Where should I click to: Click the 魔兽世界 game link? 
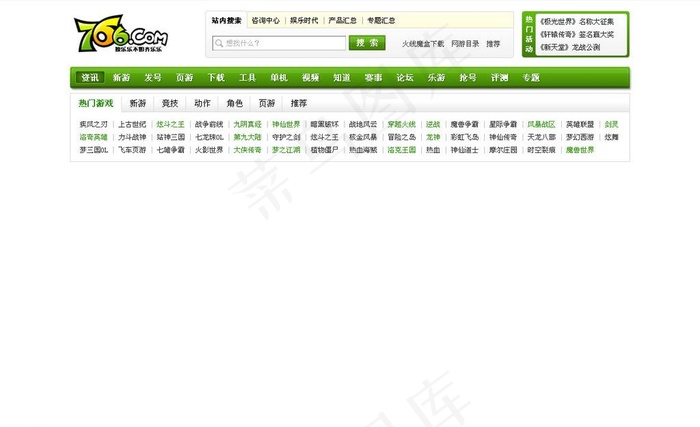(580, 150)
